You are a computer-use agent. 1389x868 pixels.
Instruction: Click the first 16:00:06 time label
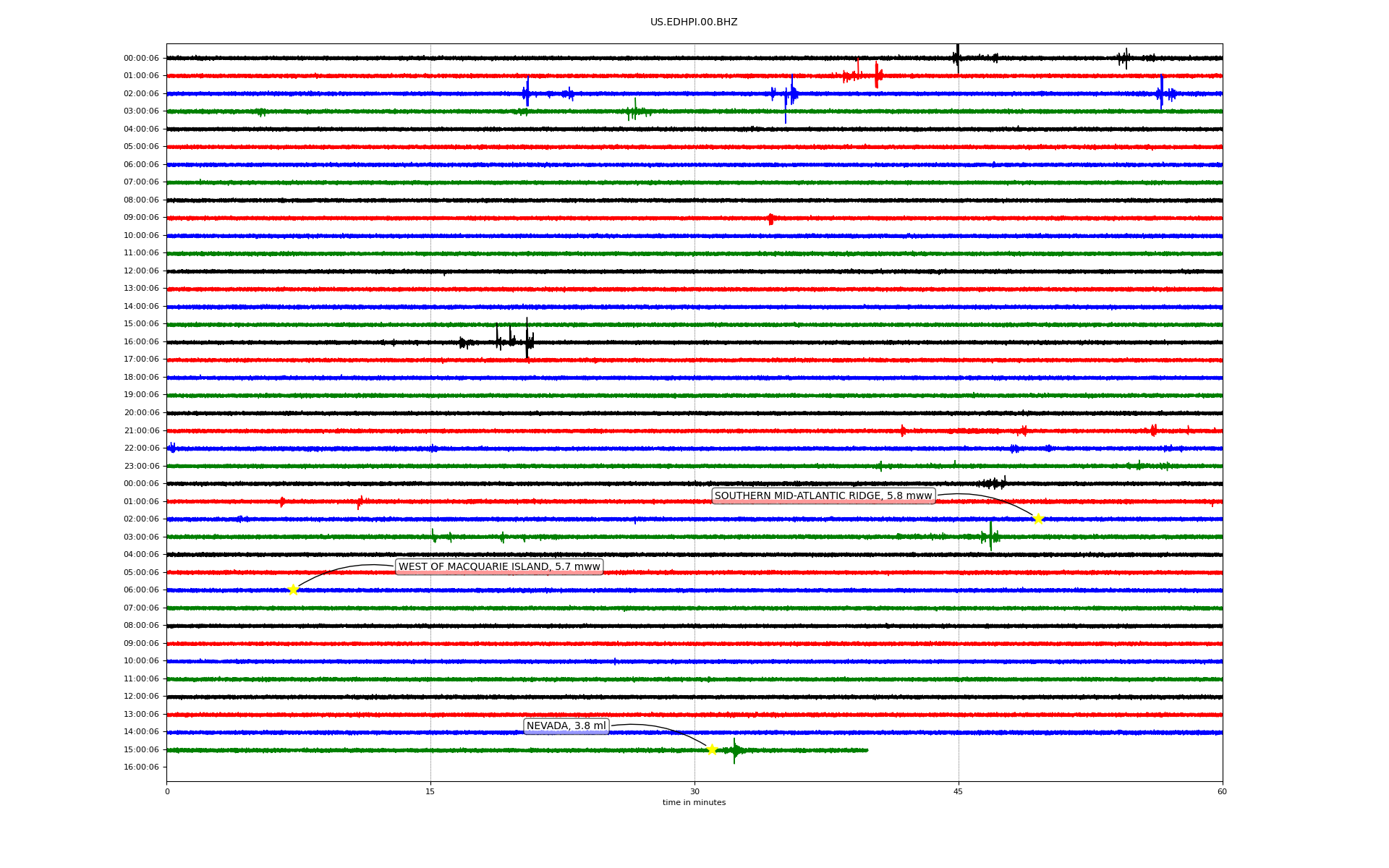[141, 341]
